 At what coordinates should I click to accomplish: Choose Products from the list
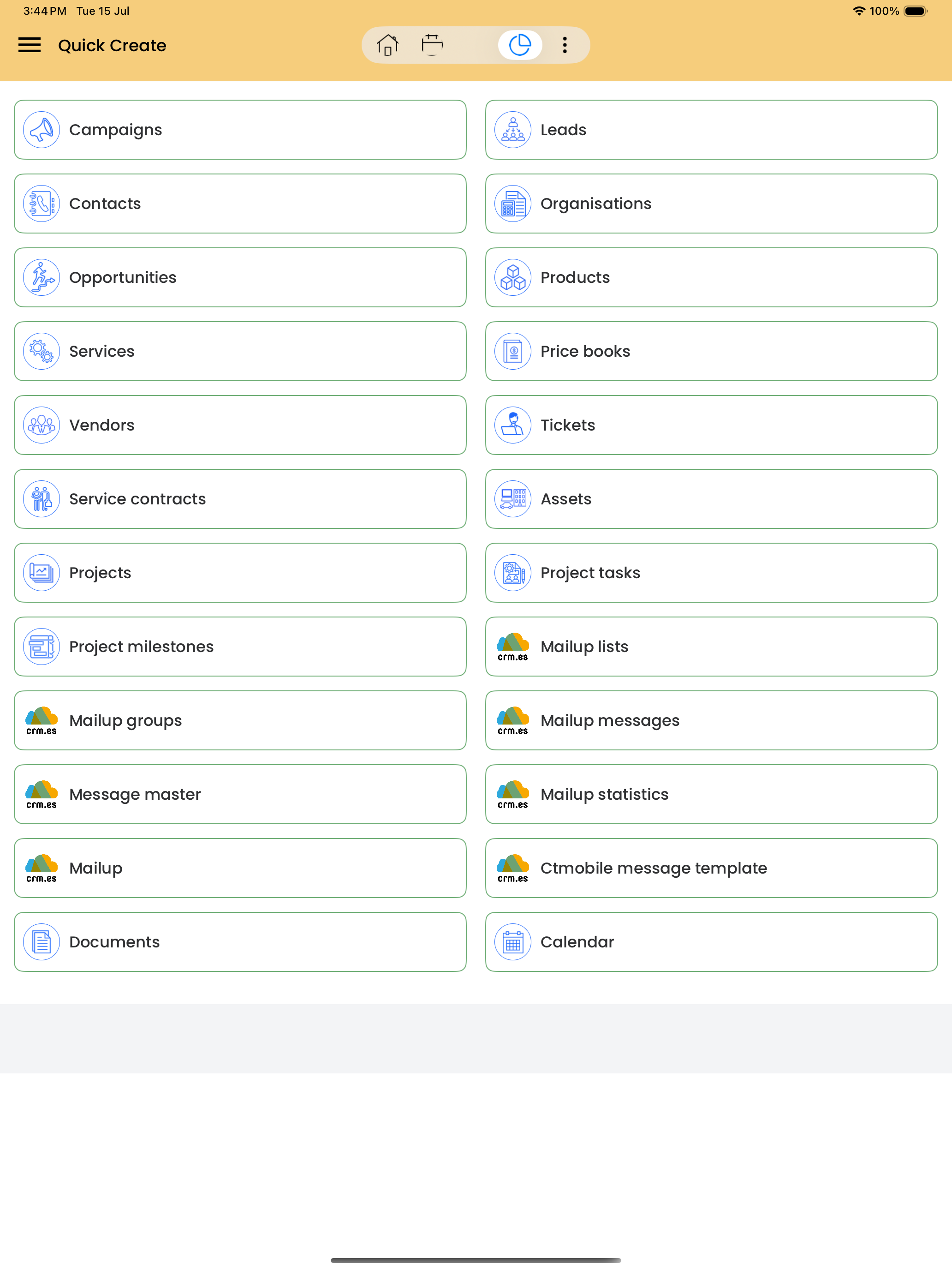pos(711,278)
